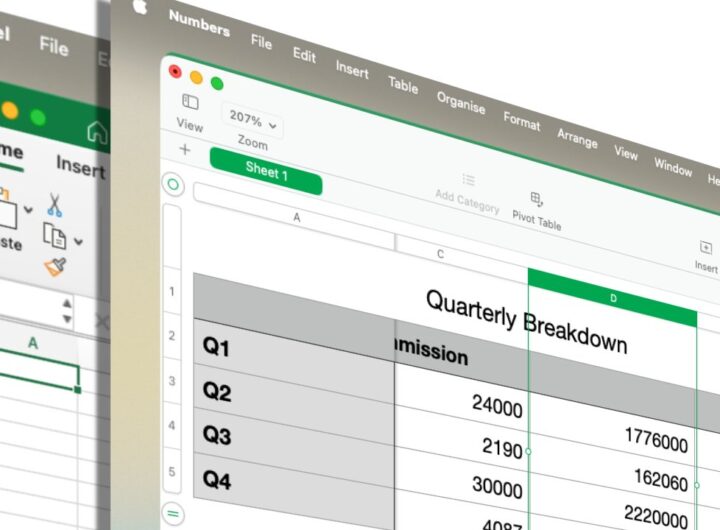Image resolution: width=720 pixels, height=530 pixels.
Task: Click the table select circle handle
Action: (174, 185)
